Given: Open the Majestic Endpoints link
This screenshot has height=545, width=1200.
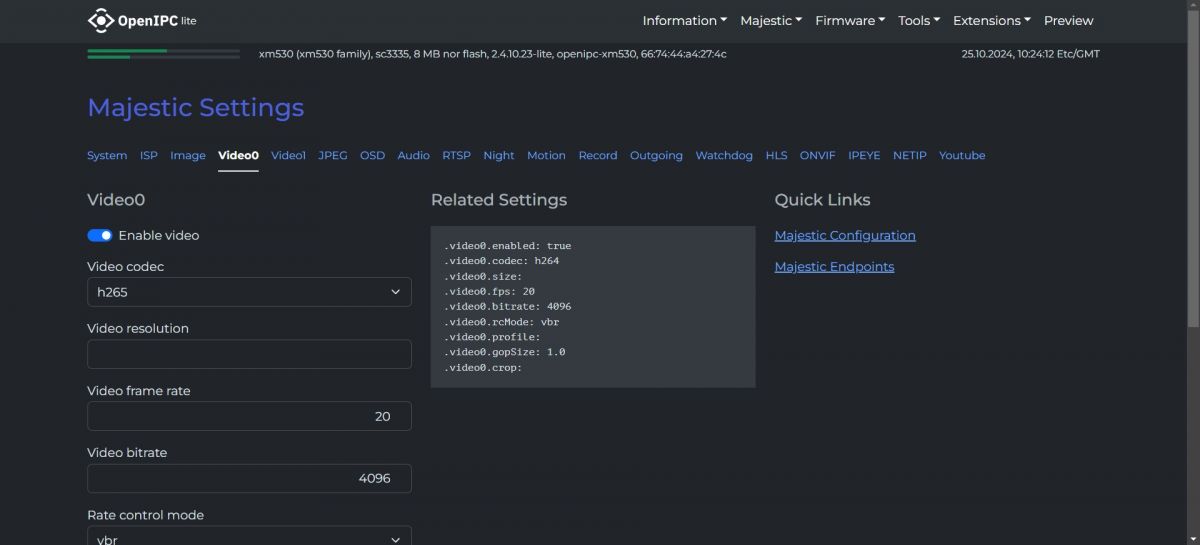Looking at the screenshot, I should 834,266.
